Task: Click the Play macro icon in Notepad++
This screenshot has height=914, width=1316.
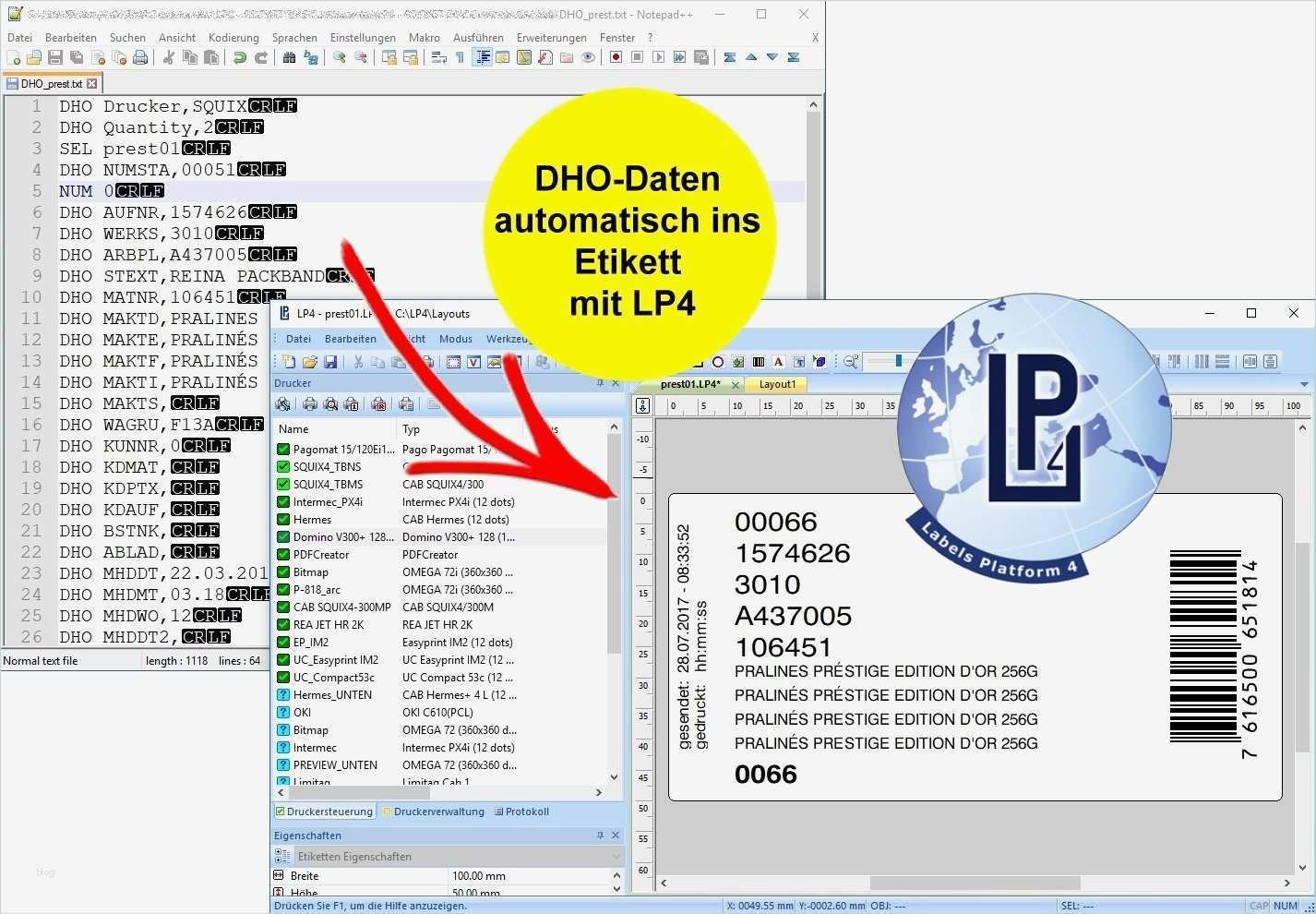Action: point(658,57)
